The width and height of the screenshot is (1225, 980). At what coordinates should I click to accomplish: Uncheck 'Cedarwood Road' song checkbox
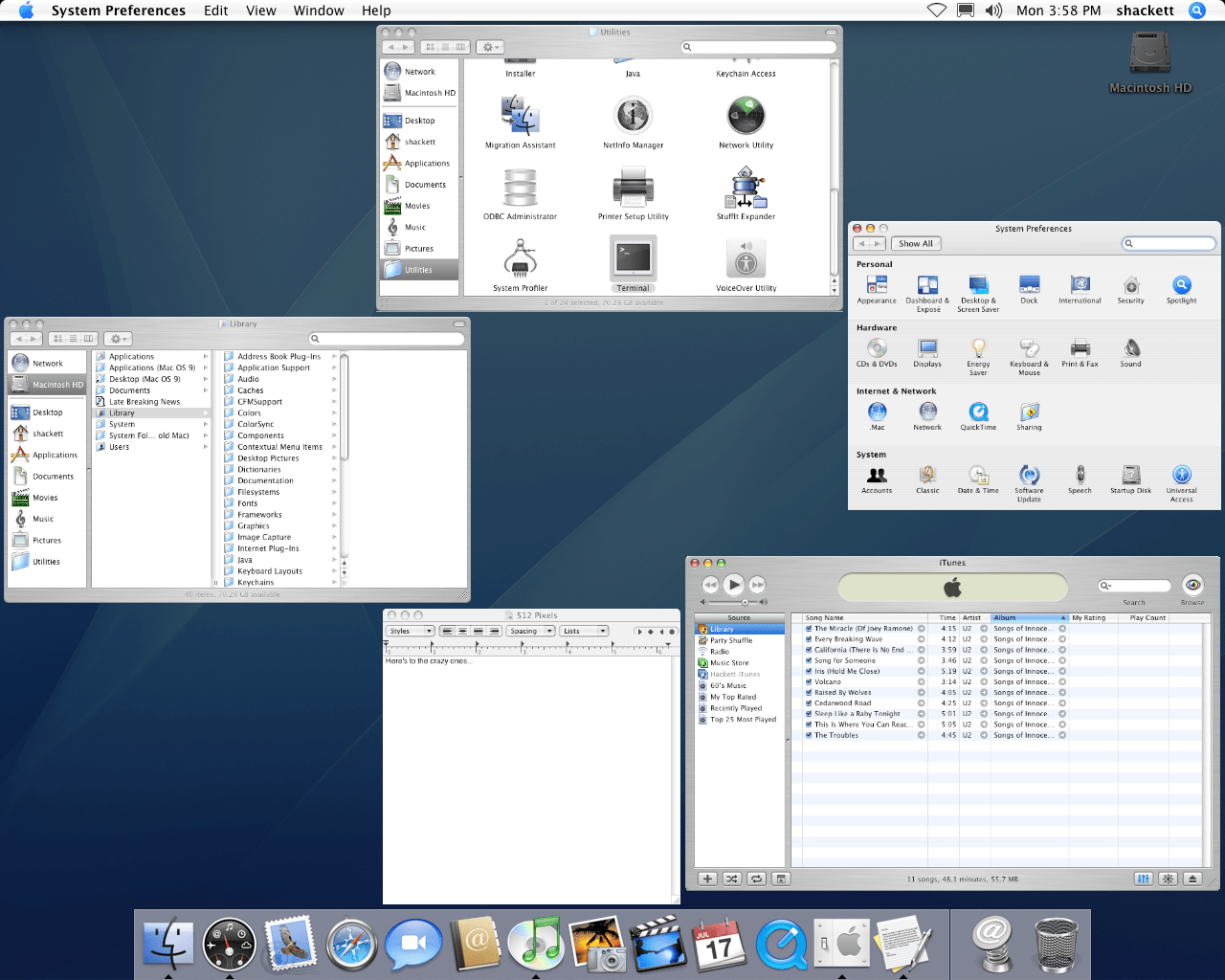point(809,703)
